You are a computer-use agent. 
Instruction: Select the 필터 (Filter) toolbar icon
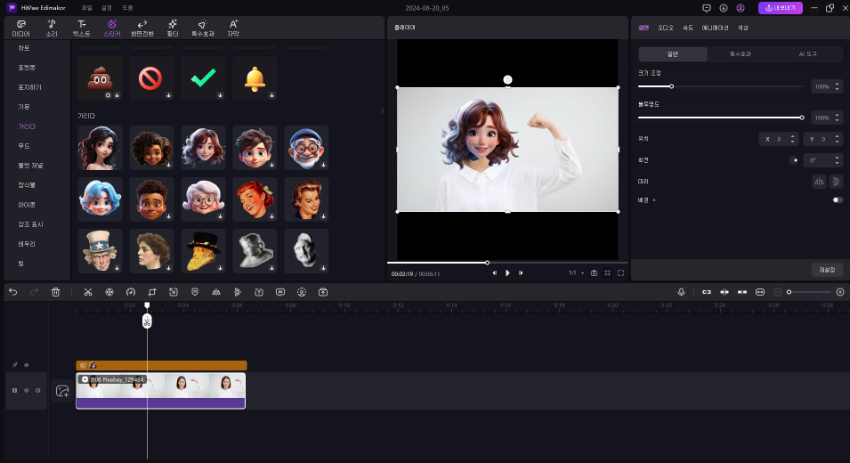(173, 27)
